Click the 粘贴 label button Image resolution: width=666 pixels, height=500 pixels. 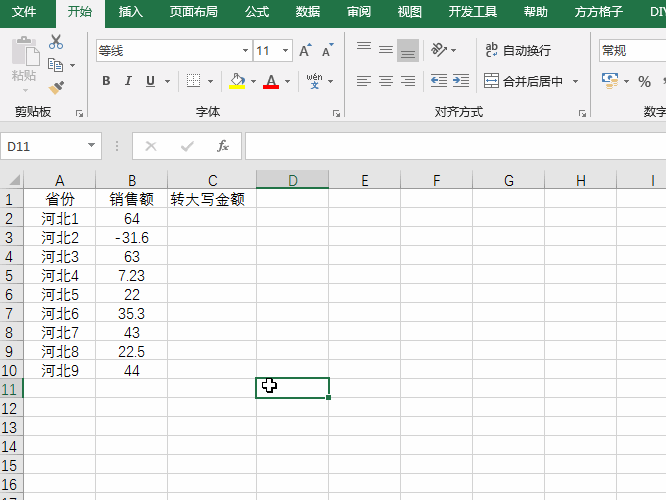pos(24,76)
